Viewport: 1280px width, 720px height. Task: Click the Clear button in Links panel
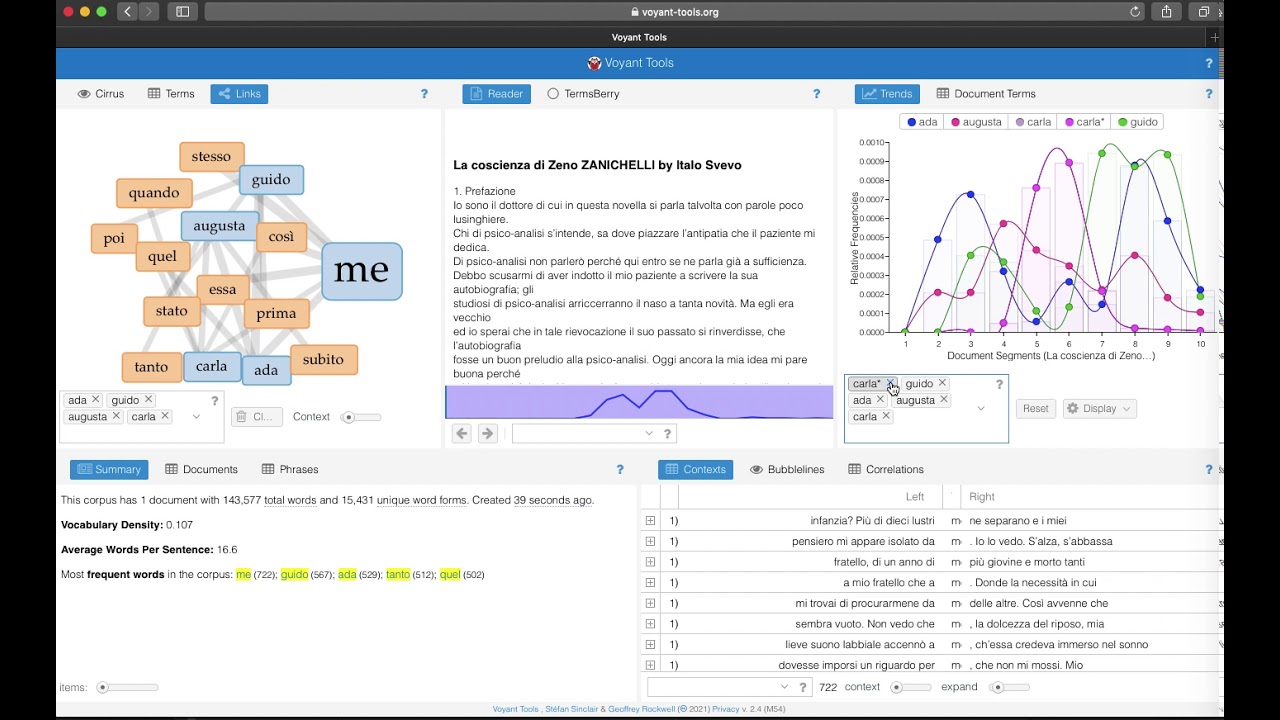pyautogui.click(x=257, y=417)
